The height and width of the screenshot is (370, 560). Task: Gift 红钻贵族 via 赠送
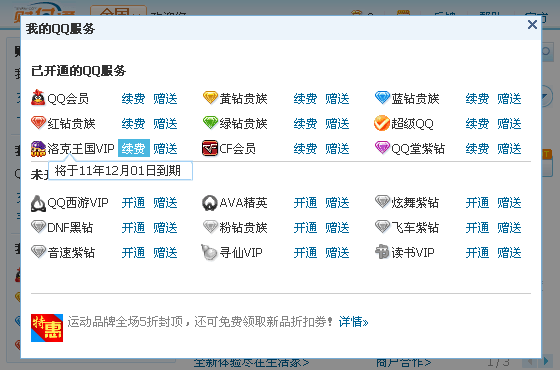point(165,124)
